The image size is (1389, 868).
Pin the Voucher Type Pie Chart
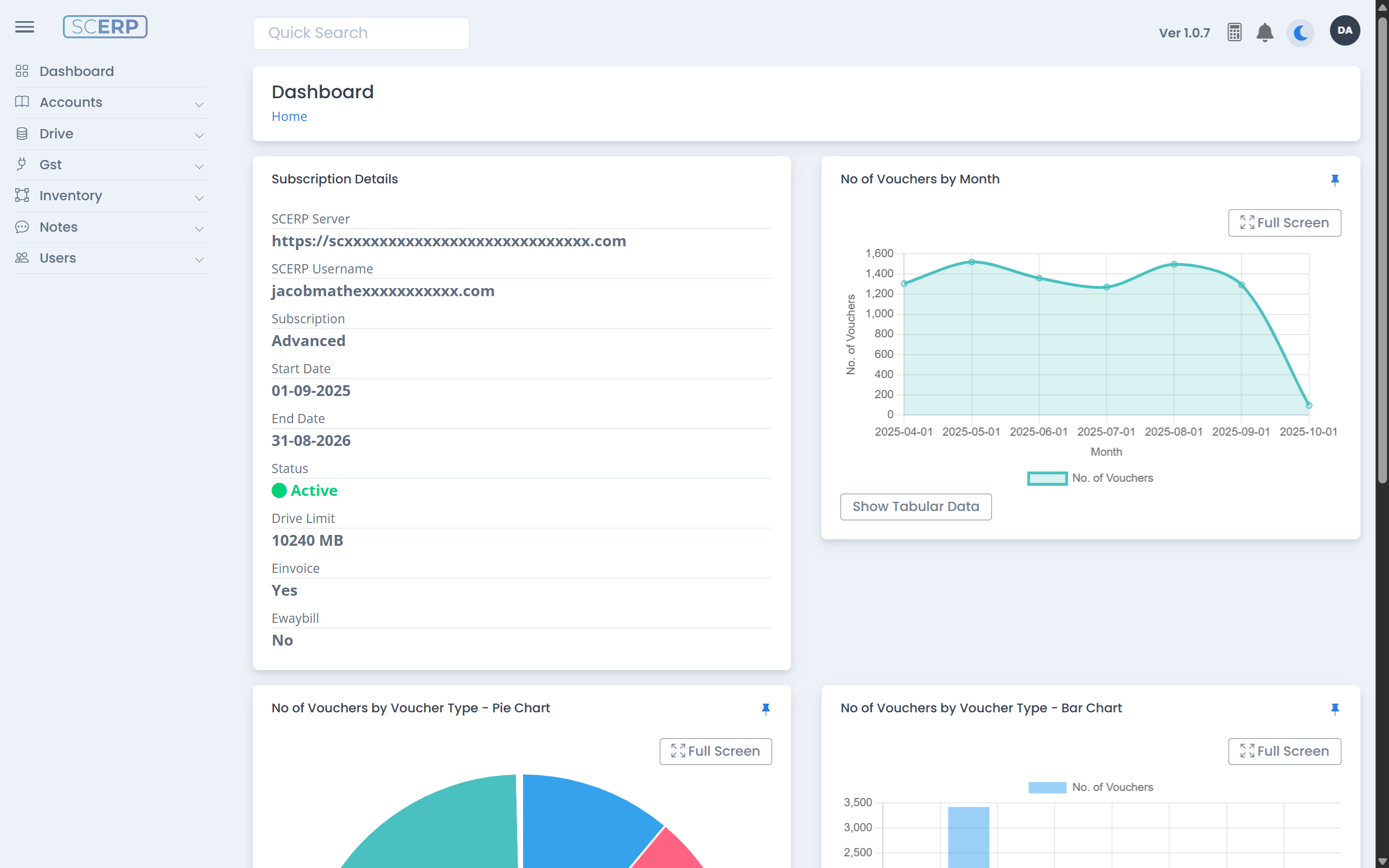pos(766,709)
